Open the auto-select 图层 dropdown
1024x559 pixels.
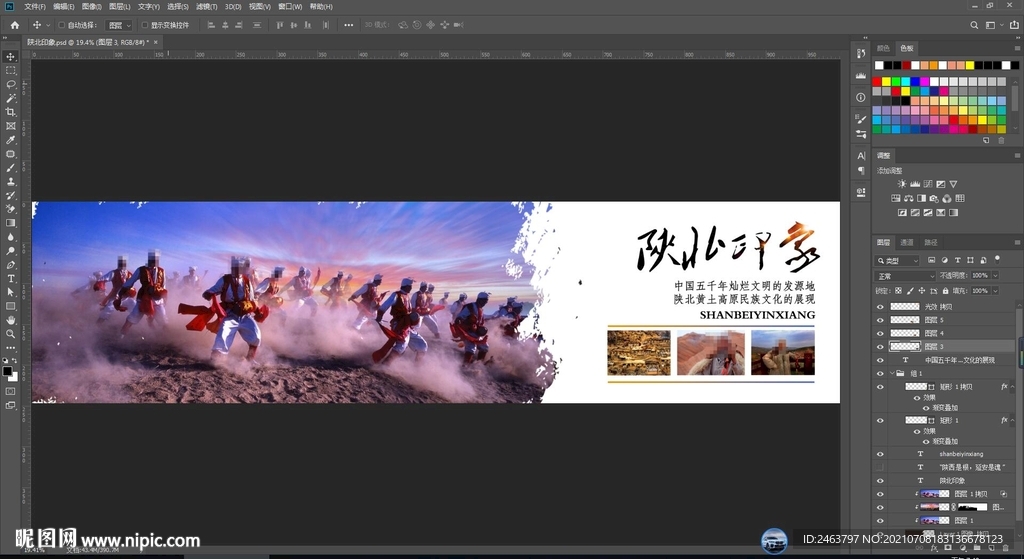click(x=119, y=25)
